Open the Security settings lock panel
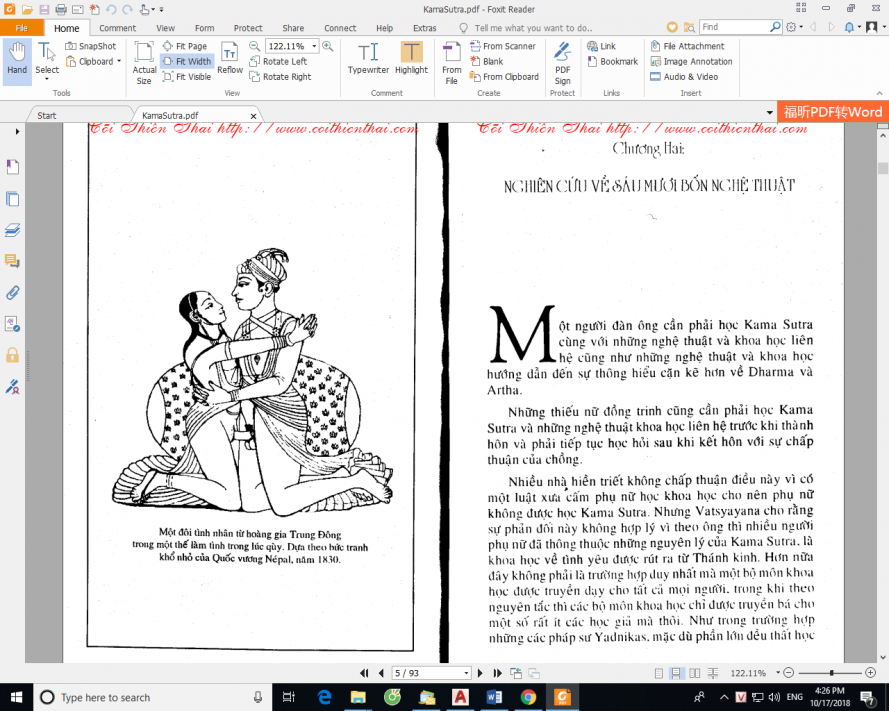This screenshot has height=711, width=889. tap(12, 355)
